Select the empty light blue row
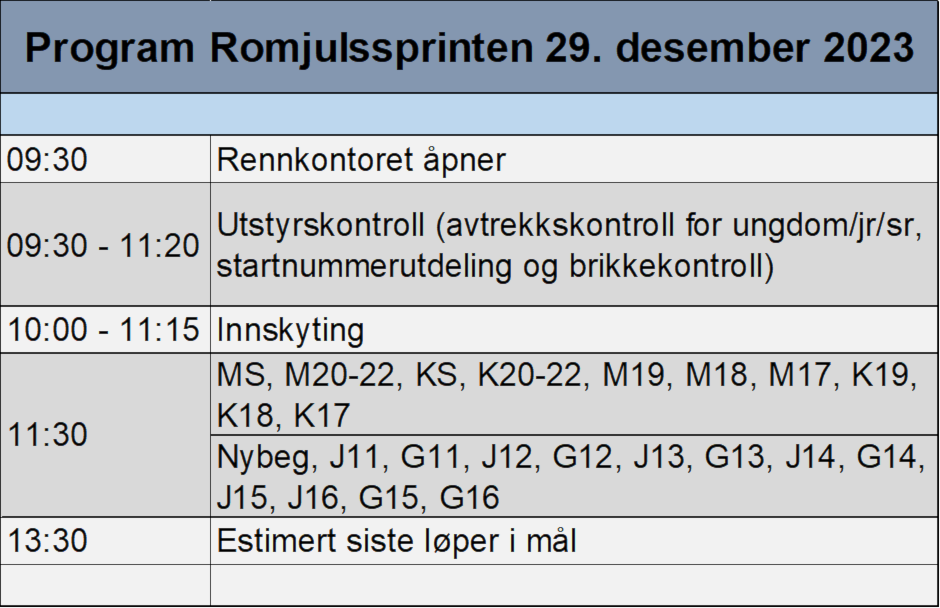The width and height of the screenshot is (940, 608). click(469, 114)
